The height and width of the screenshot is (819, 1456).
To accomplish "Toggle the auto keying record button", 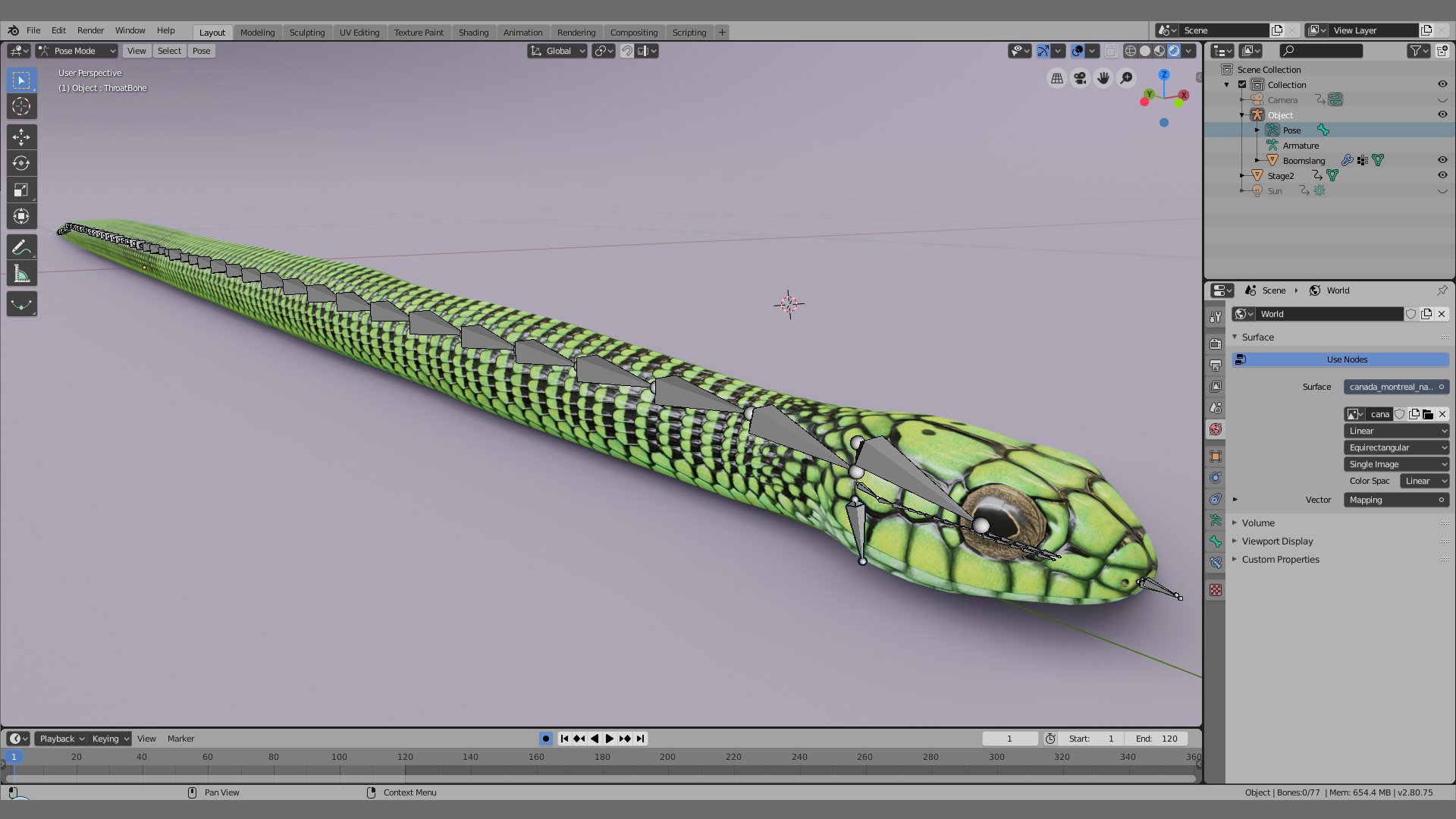I will (x=545, y=739).
